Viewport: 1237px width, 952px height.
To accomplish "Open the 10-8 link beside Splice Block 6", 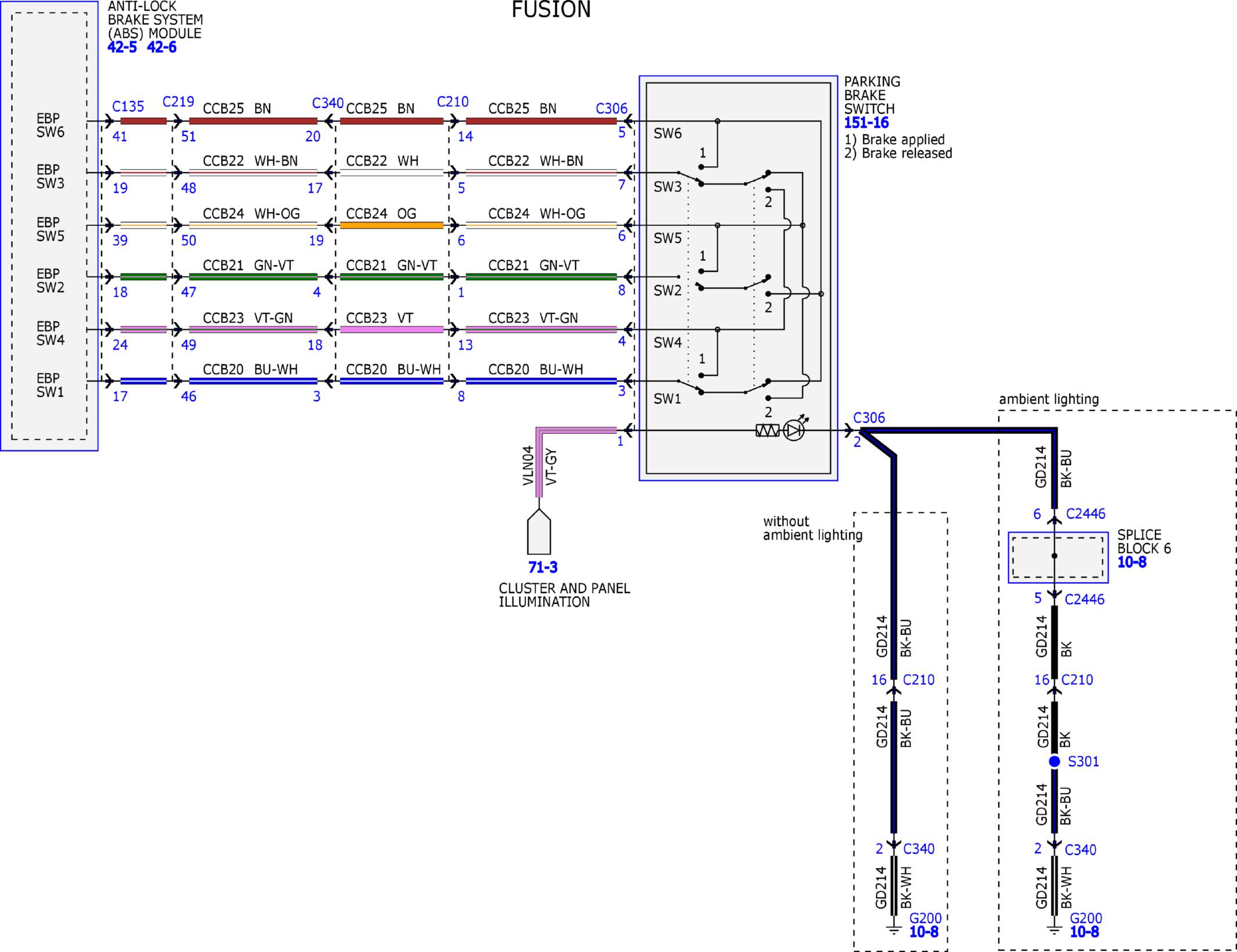I will (1132, 562).
